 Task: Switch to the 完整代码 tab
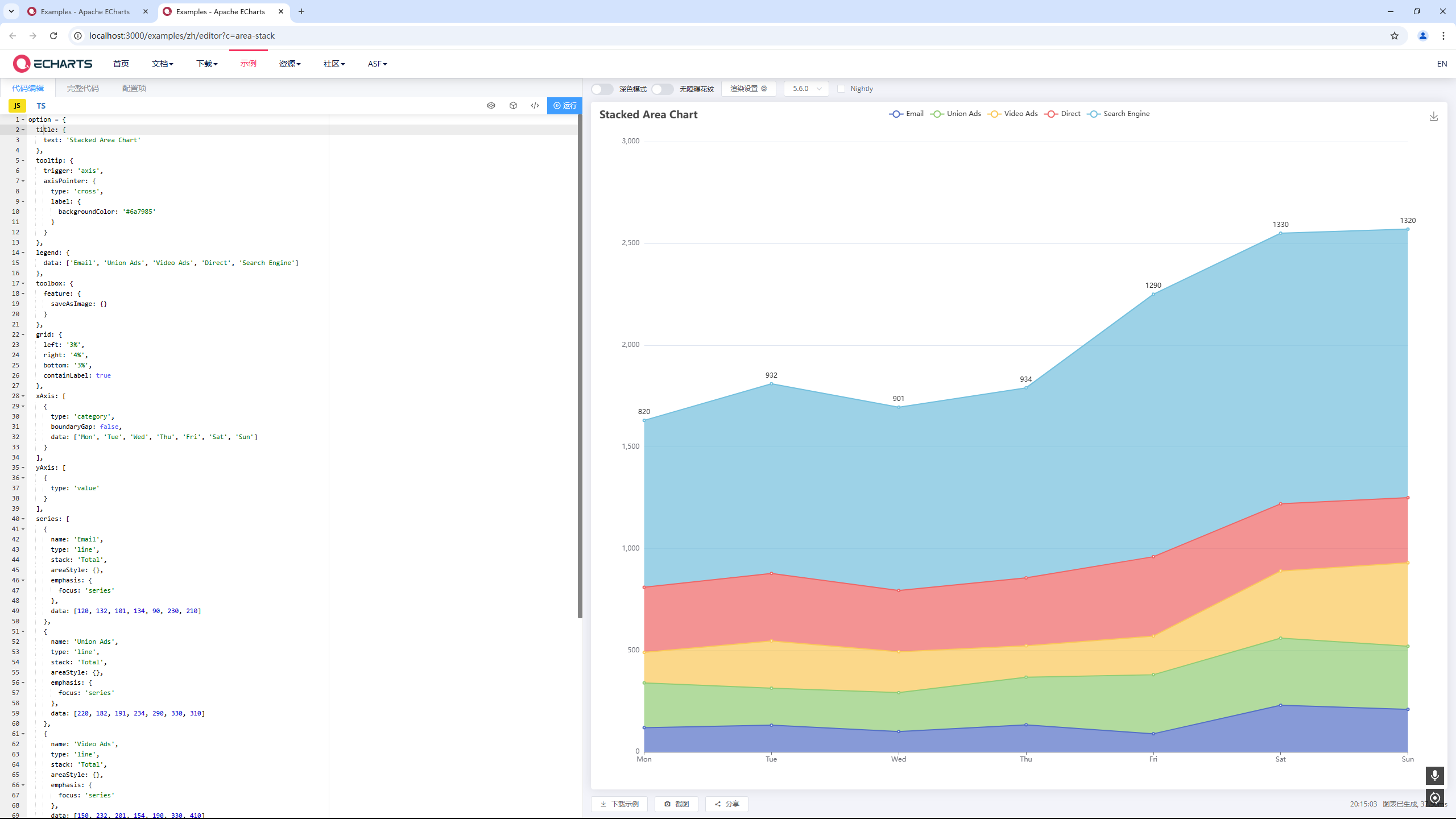82,88
